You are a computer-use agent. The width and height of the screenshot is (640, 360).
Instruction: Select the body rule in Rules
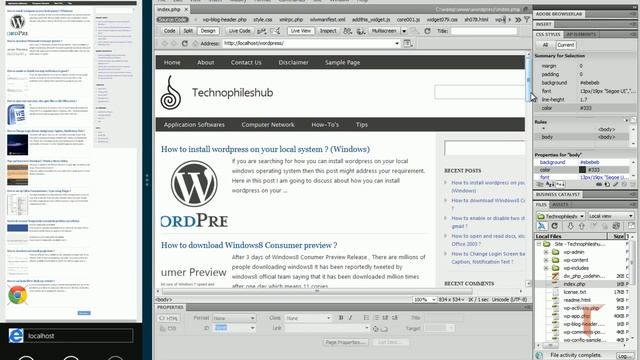coord(583,137)
